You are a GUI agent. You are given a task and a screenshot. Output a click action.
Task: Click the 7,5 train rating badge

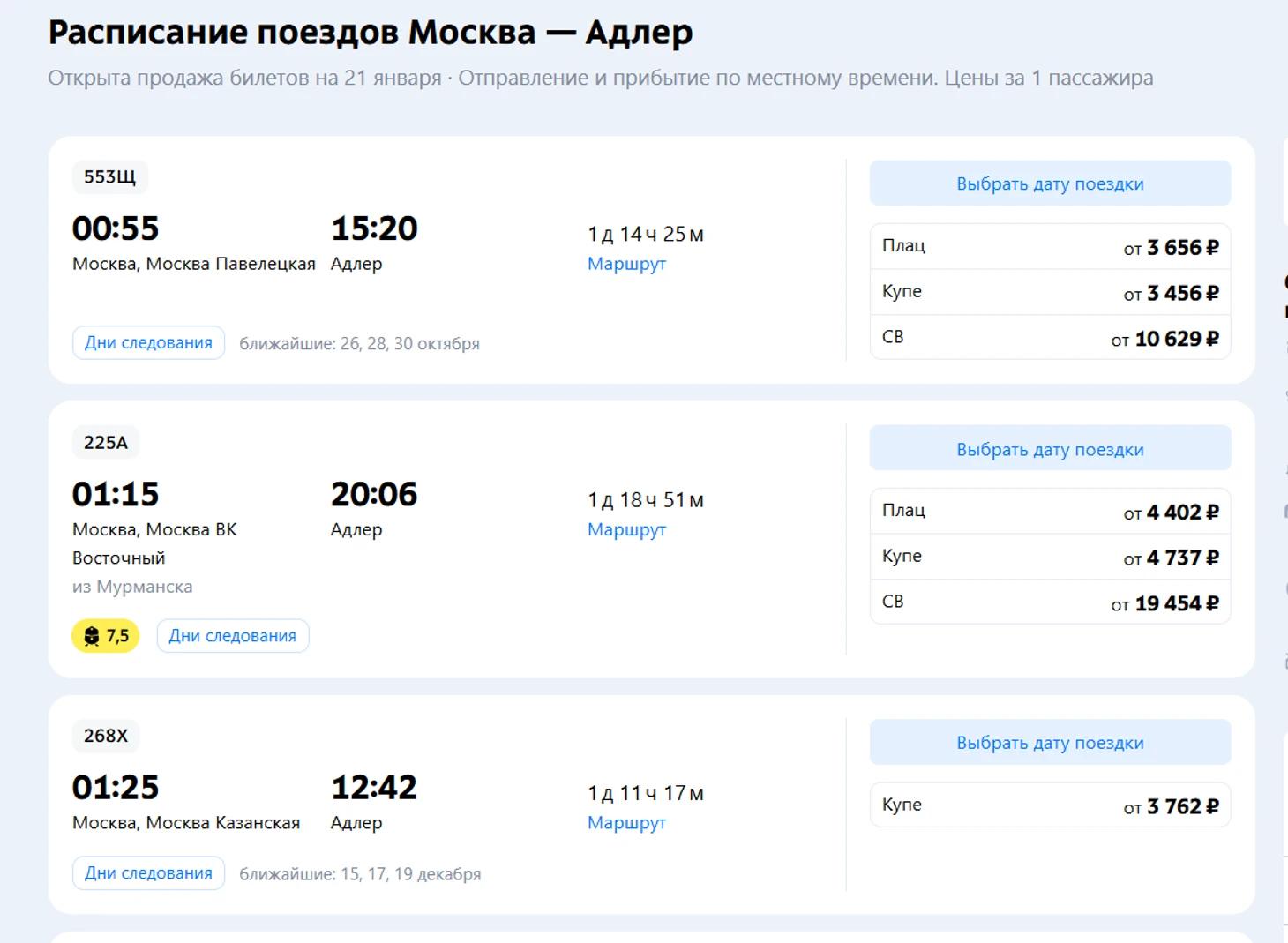pyautogui.click(x=105, y=636)
